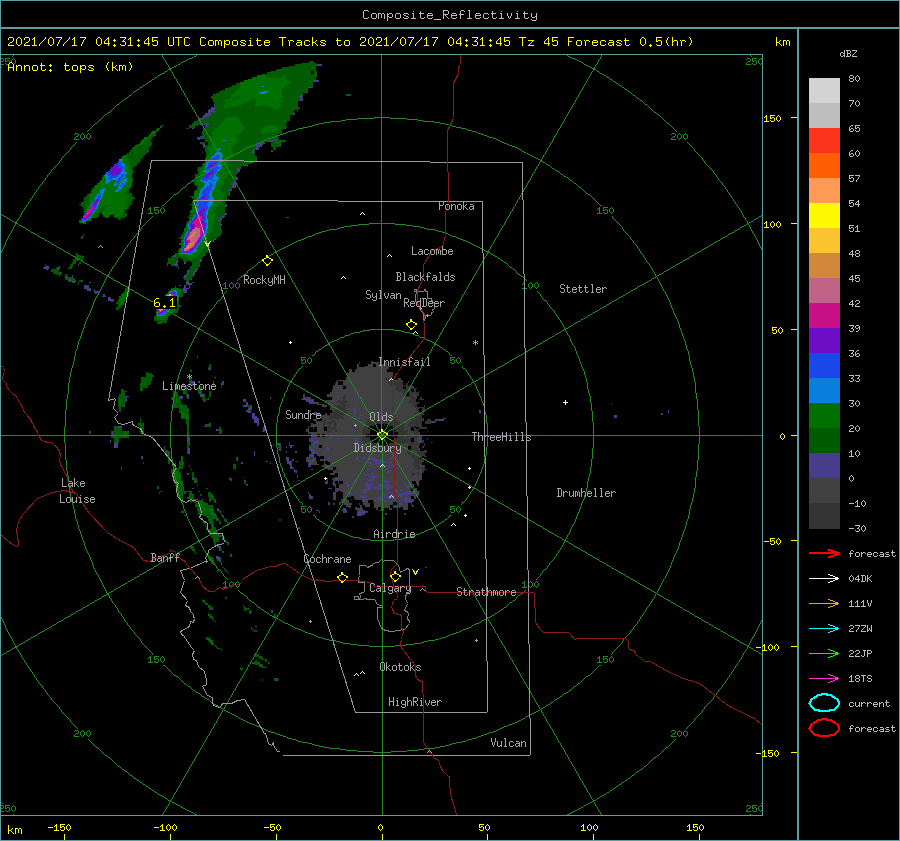
Task: Click the yellow diamond marker below RedDeer
Action: (411, 325)
